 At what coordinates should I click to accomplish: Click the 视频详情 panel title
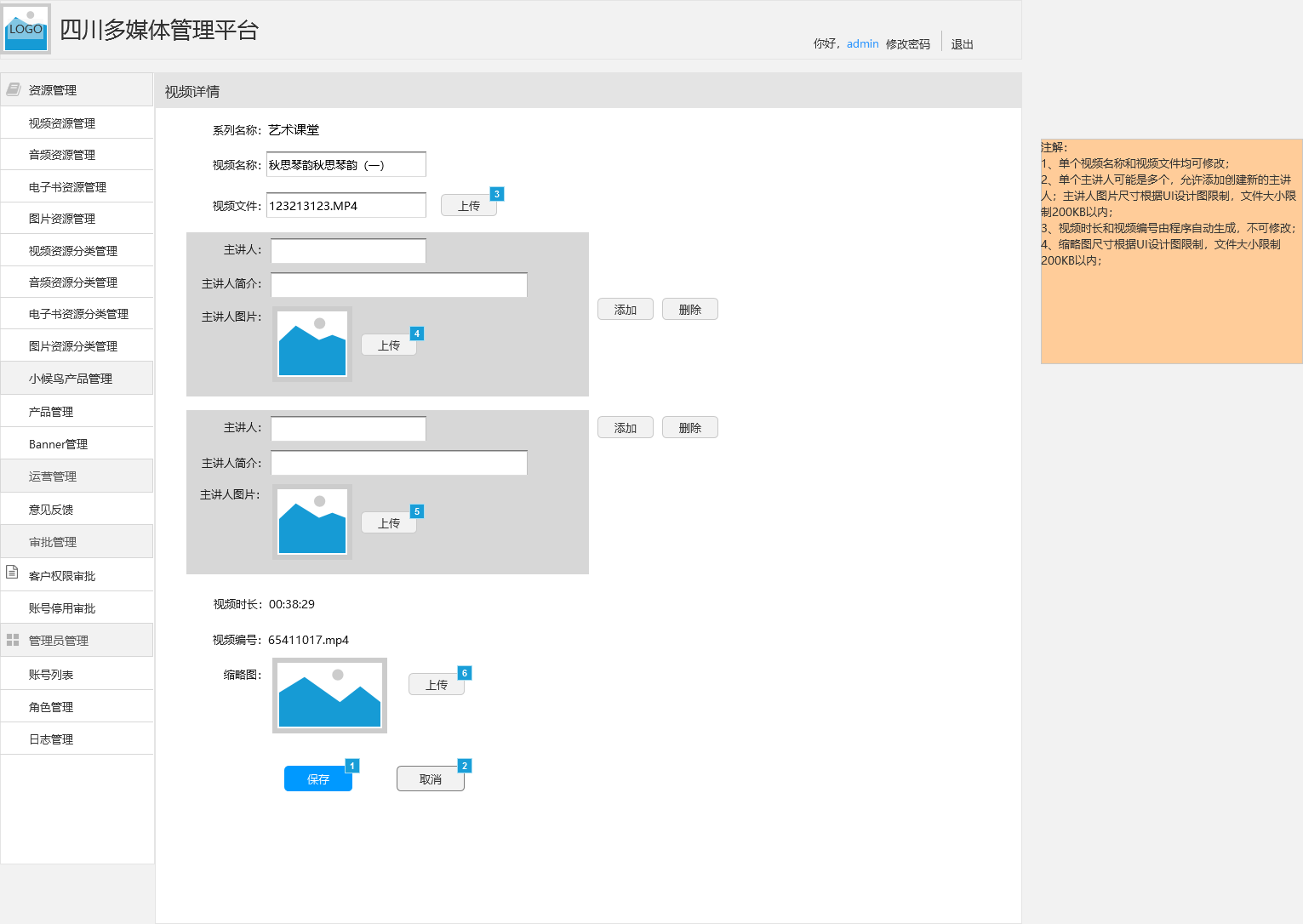[192, 91]
